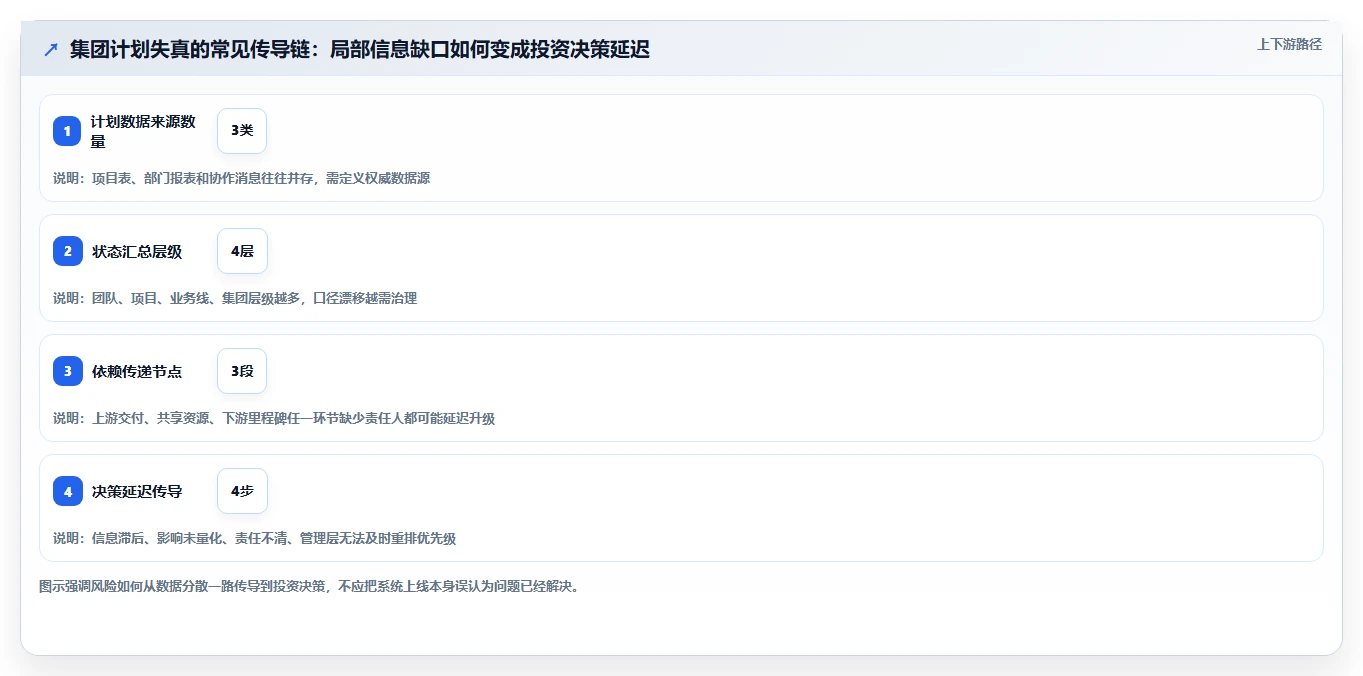Viewport: 1363px width, 676px height.
Task: Click step number badge 2
Action: (x=68, y=251)
